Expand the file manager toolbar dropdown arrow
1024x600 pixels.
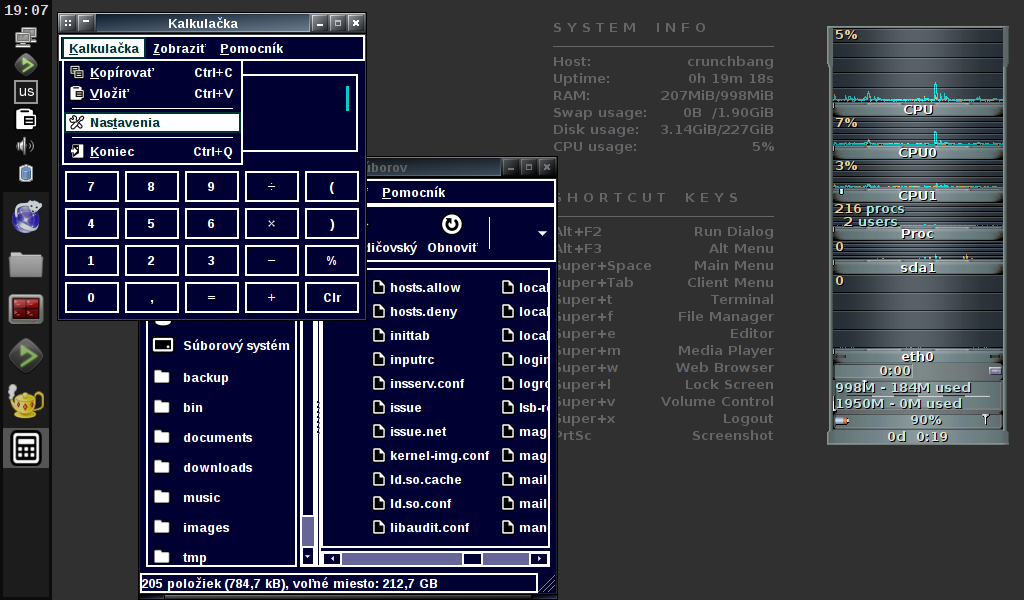[542, 233]
